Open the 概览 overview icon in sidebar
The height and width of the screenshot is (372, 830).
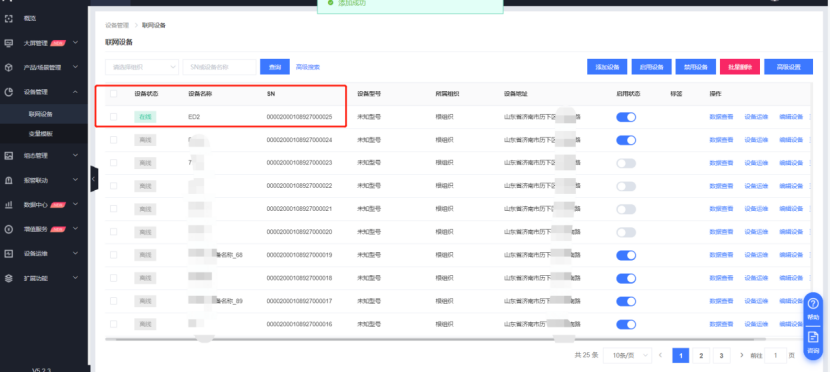point(8,19)
